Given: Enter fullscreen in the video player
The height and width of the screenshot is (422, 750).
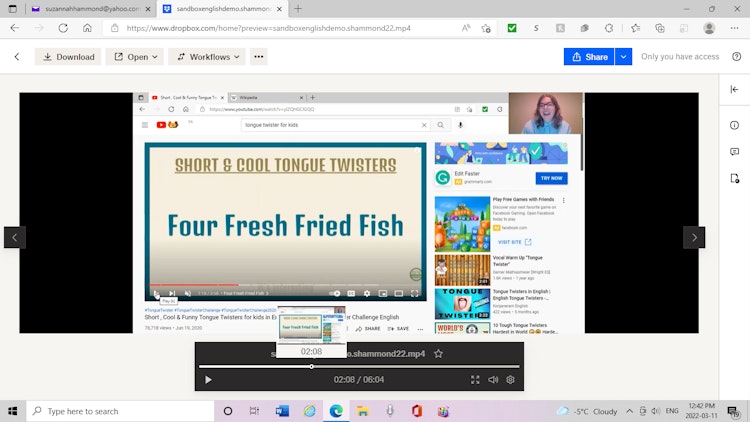Looking at the screenshot, I should pyautogui.click(x=475, y=380).
